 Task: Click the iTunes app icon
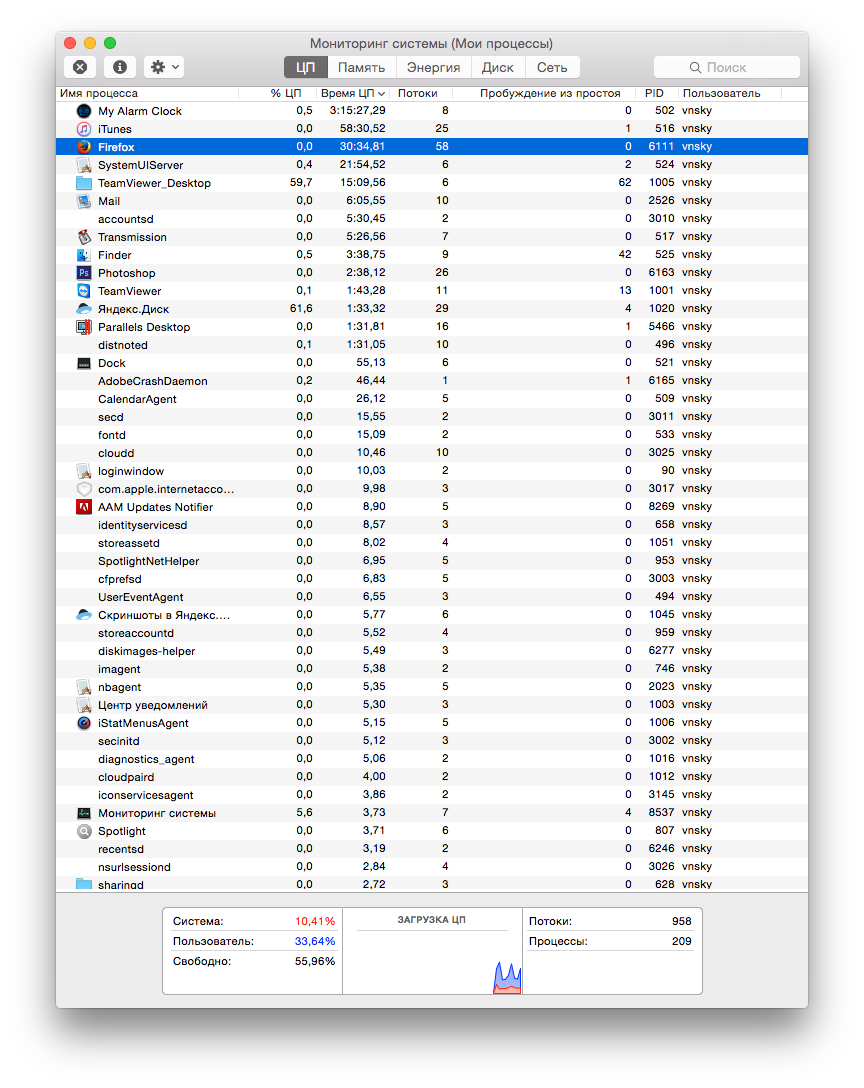pos(84,129)
